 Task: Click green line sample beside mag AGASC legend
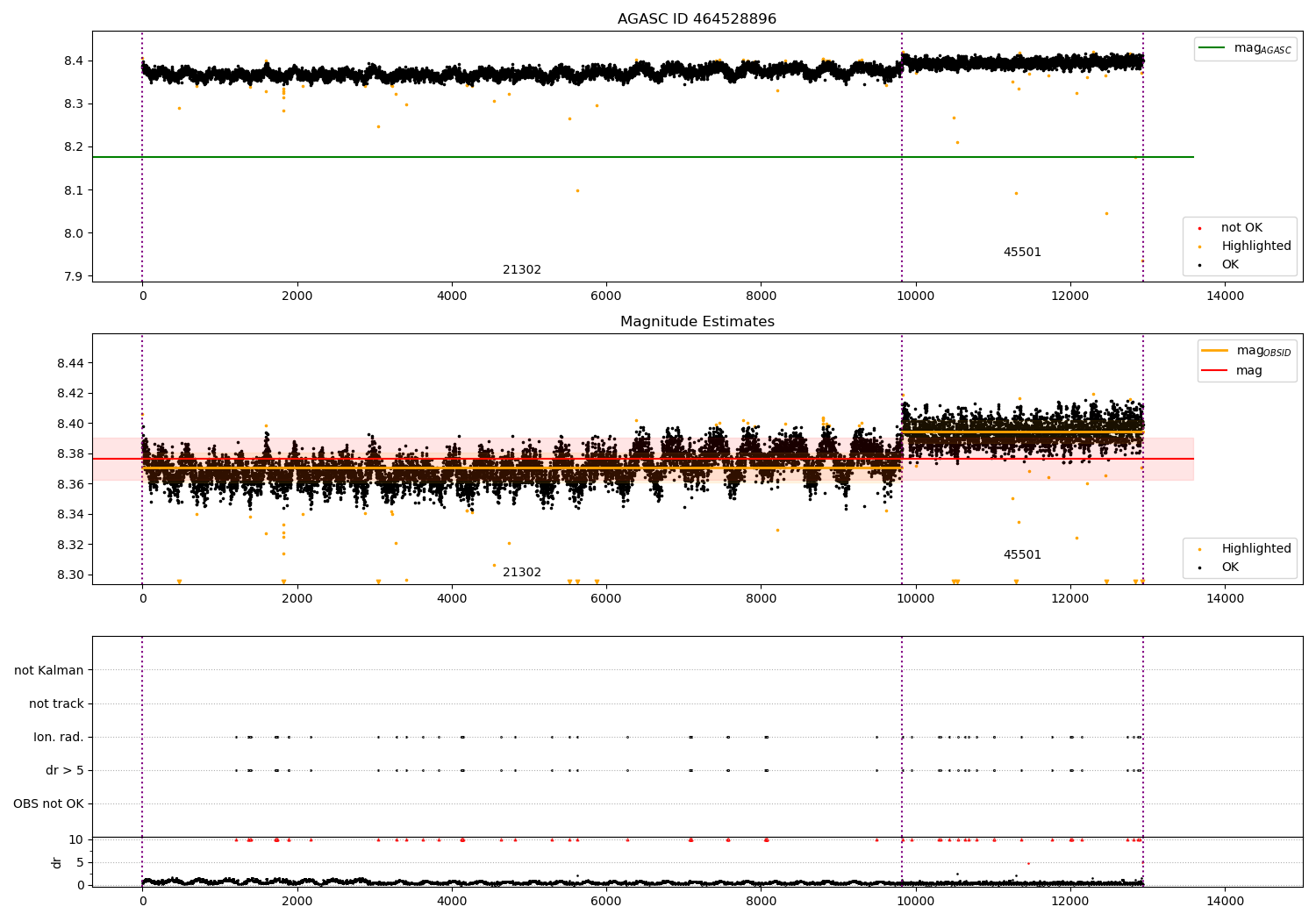[1212, 48]
